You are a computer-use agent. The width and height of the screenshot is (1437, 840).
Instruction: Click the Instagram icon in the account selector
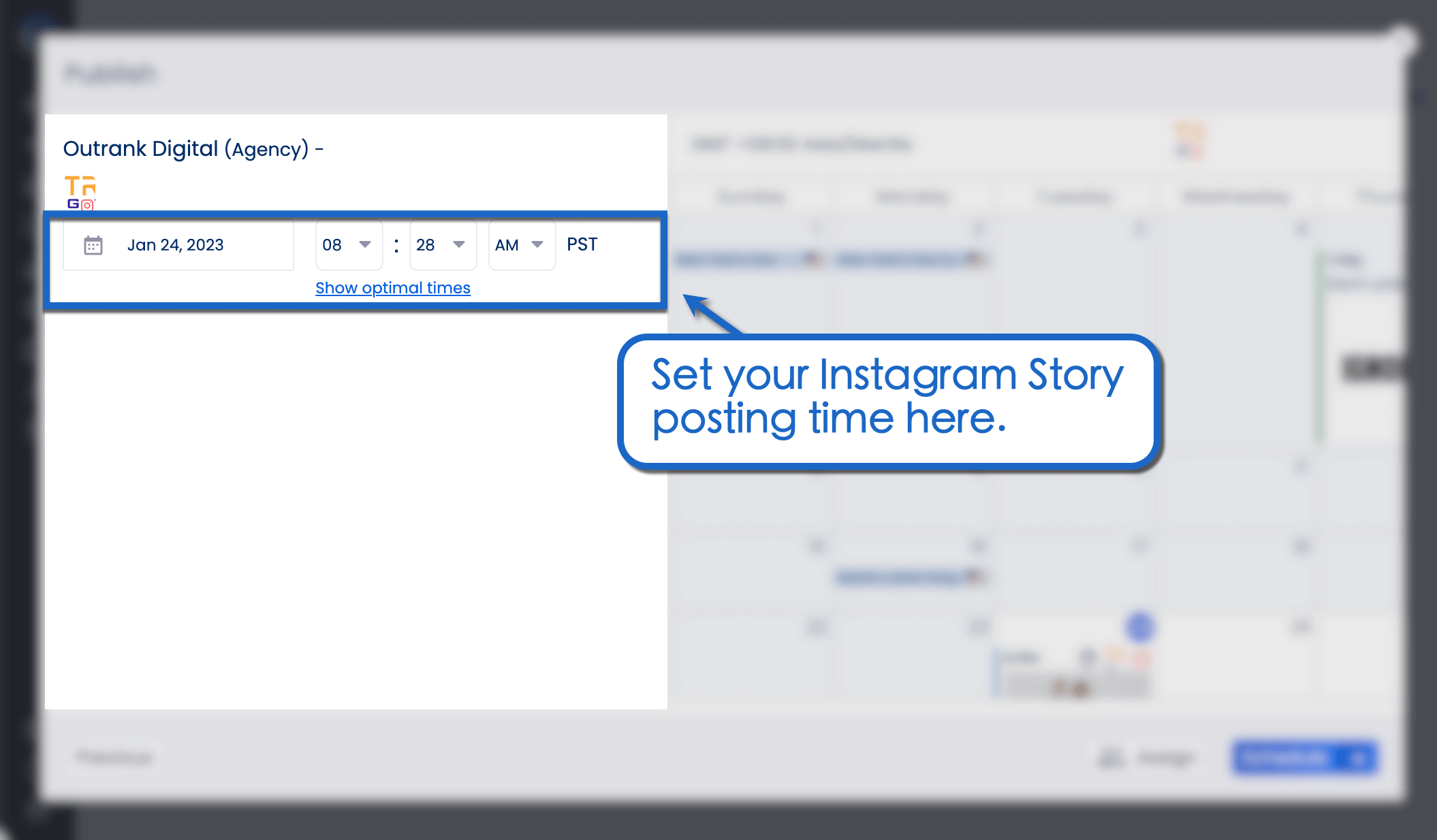click(89, 204)
